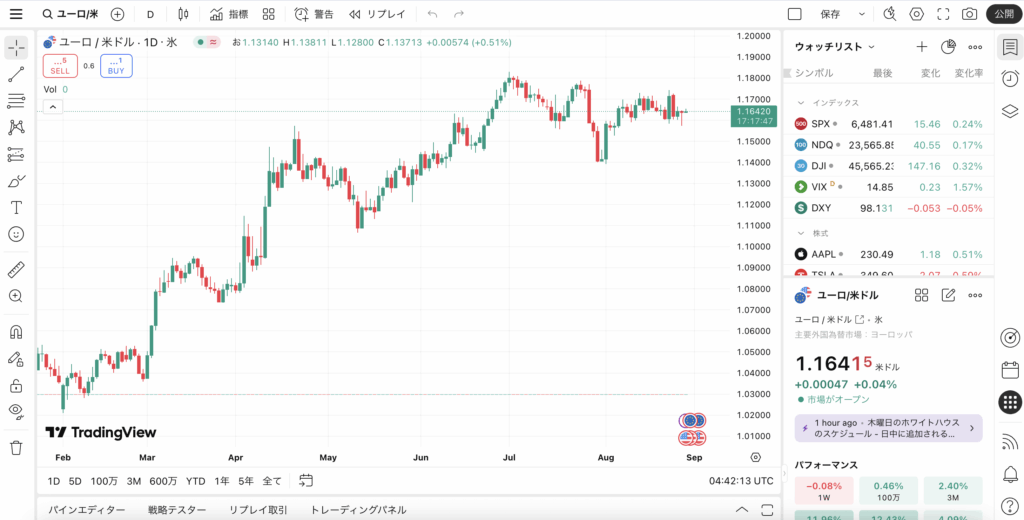Open quick search icon in top bar
Image resolution: width=1024 pixels, height=520 pixels.
tap(889, 14)
